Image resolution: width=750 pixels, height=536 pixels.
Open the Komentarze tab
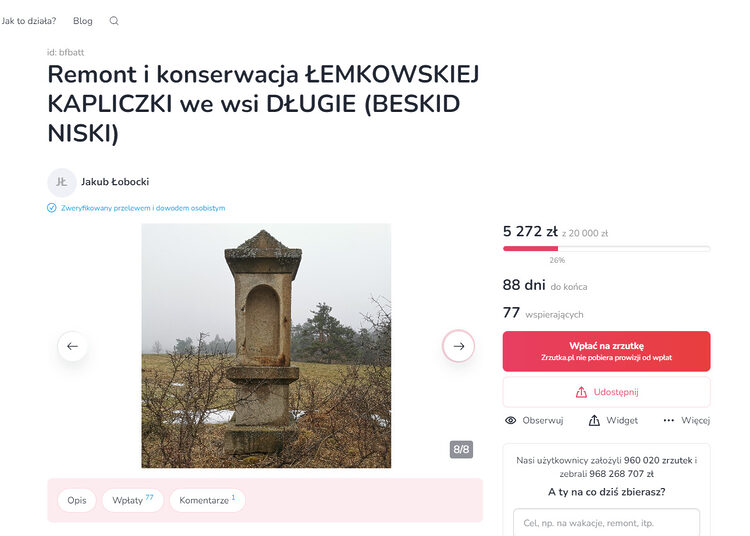[x=207, y=500]
